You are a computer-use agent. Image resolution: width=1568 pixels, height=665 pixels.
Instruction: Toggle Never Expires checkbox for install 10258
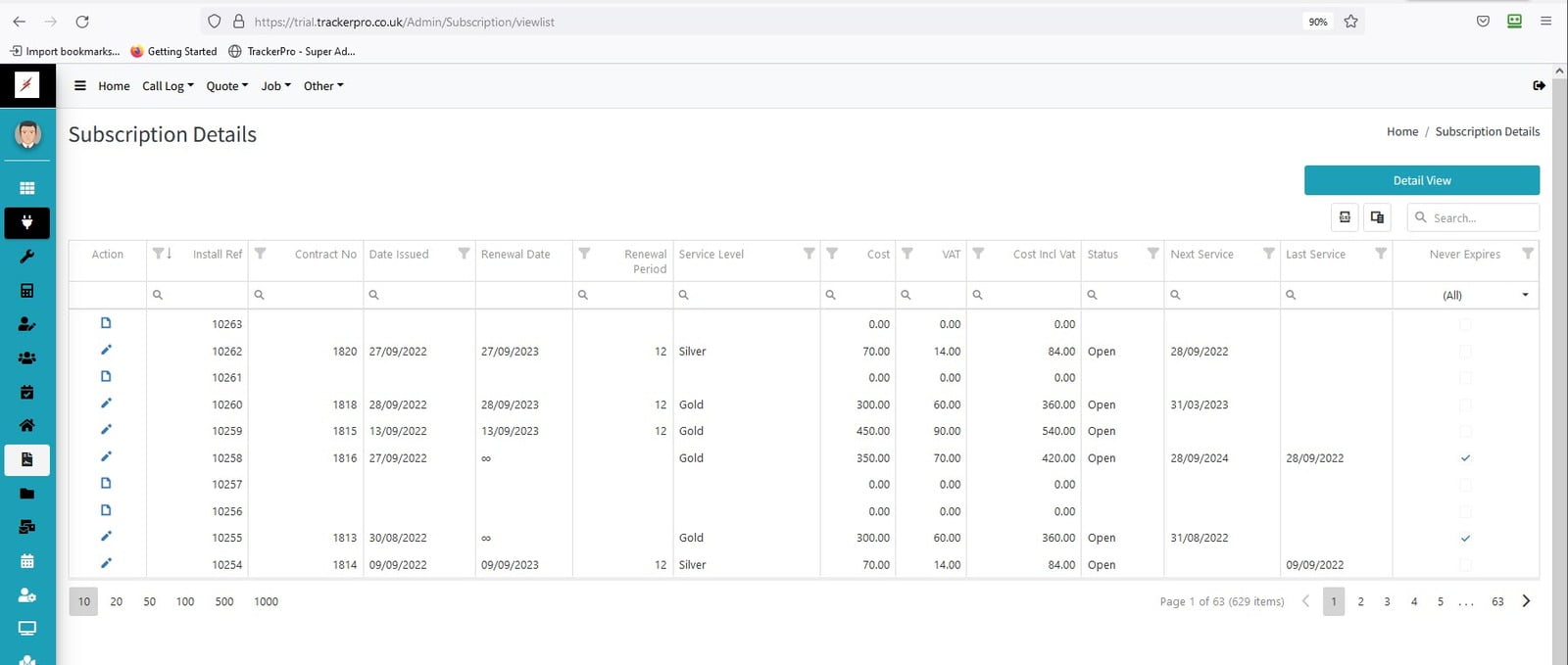[x=1465, y=457]
